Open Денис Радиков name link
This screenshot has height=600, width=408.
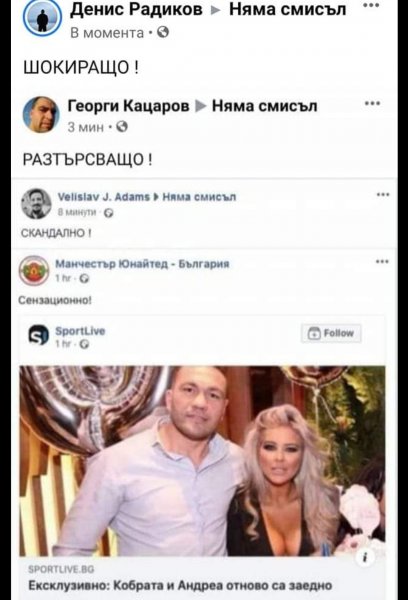136,10
